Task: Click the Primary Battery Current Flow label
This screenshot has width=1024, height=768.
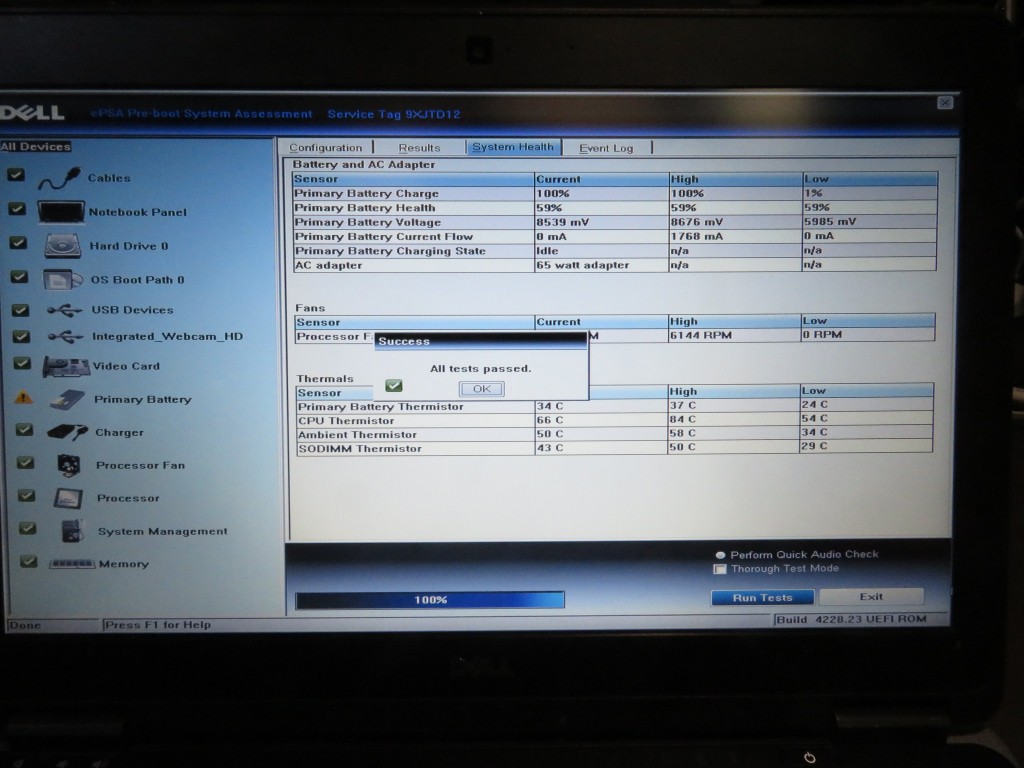Action: [383, 236]
